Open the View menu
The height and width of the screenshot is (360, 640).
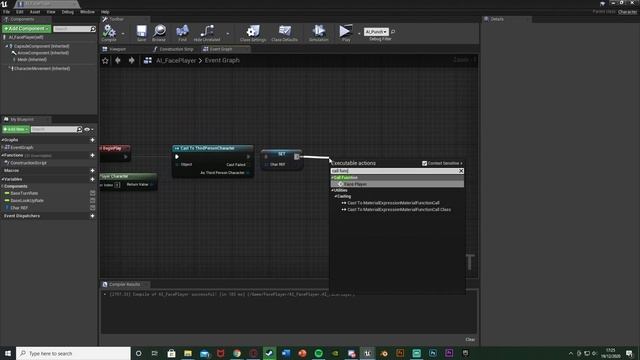pos(51,12)
